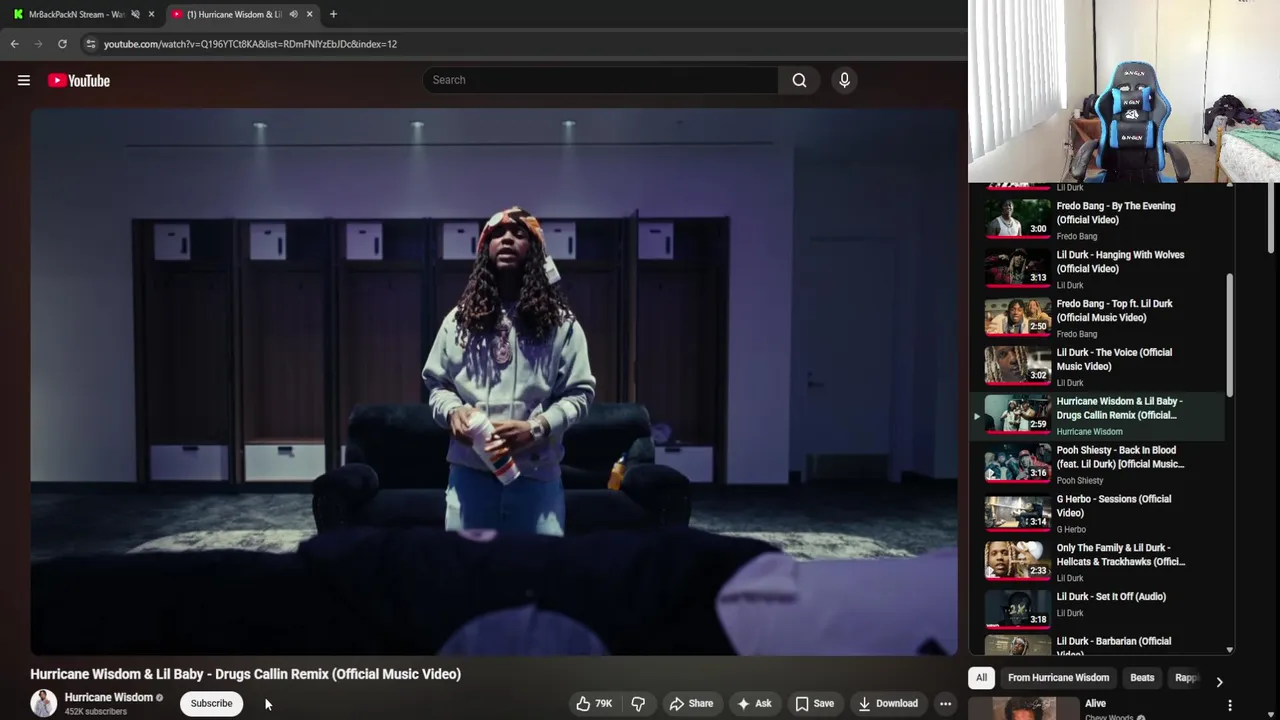
Task: Open a new browser tab with the plus icon
Action: (x=333, y=14)
